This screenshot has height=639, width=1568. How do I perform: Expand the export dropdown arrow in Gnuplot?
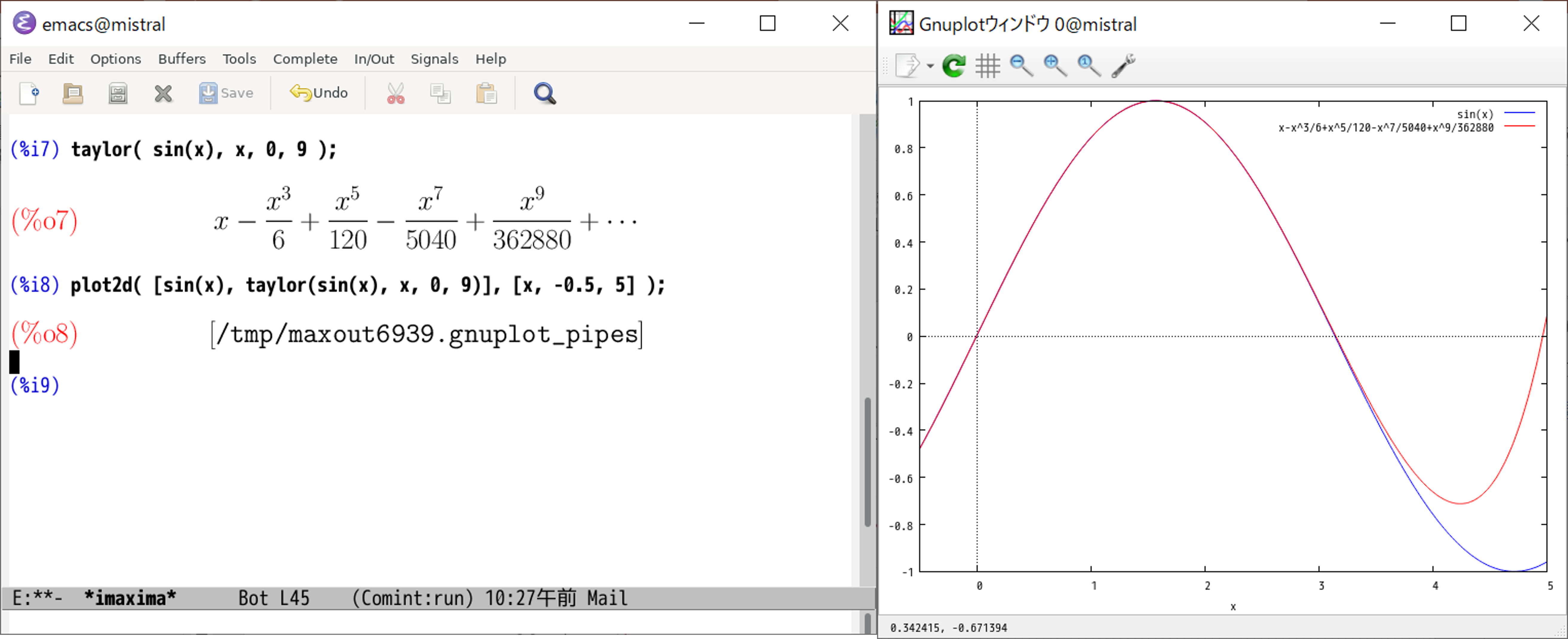[x=930, y=65]
